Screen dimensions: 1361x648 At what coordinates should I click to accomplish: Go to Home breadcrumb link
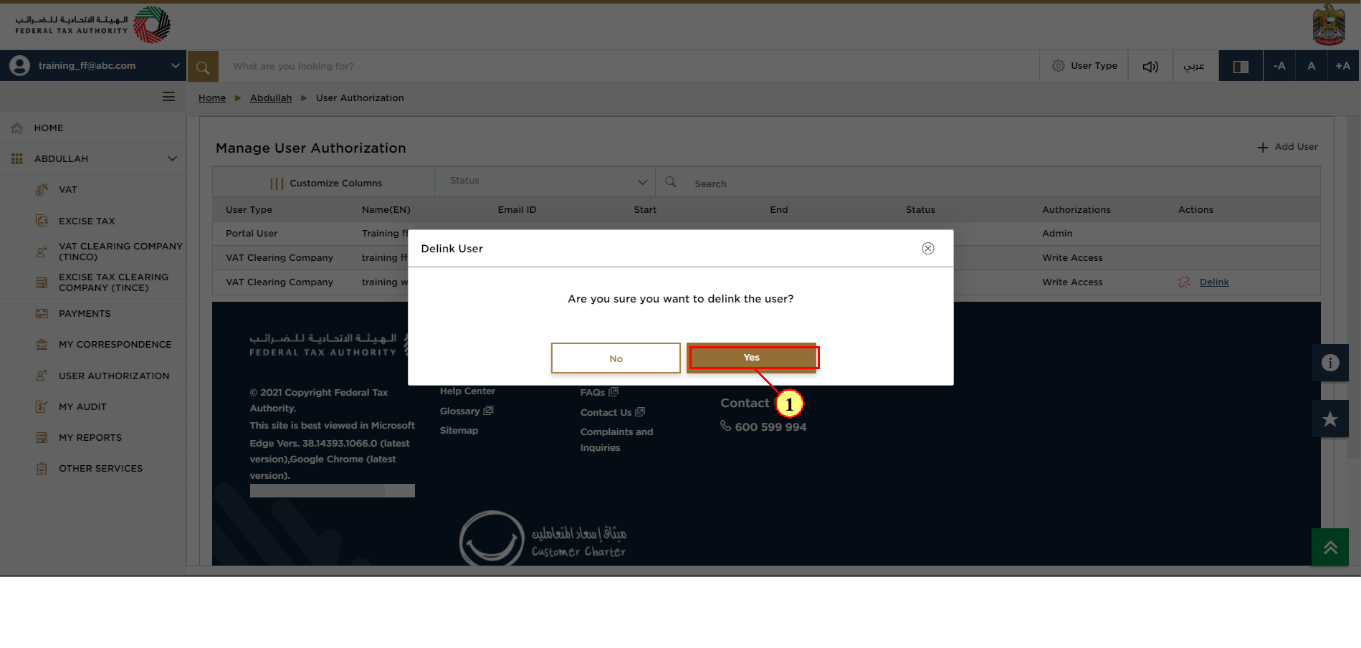[212, 98]
